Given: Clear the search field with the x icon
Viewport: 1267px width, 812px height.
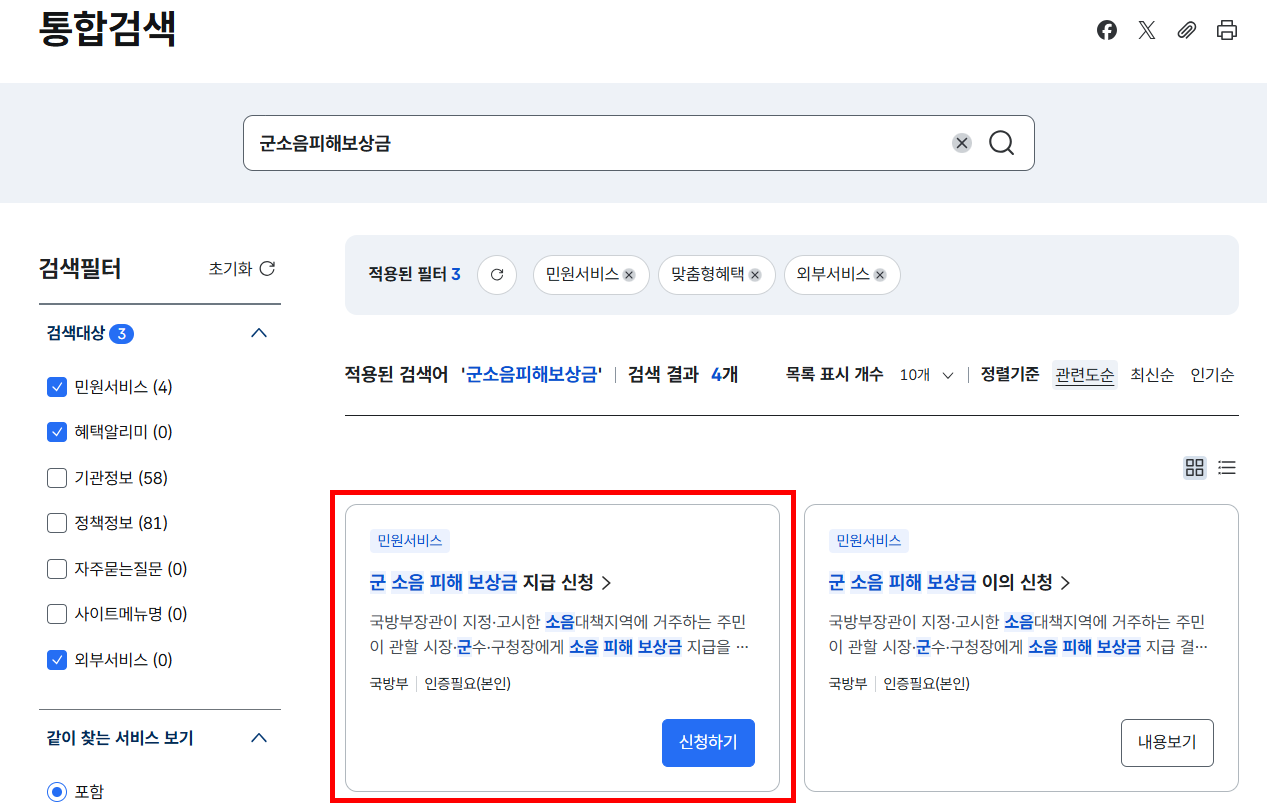Looking at the screenshot, I should coord(961,143).
